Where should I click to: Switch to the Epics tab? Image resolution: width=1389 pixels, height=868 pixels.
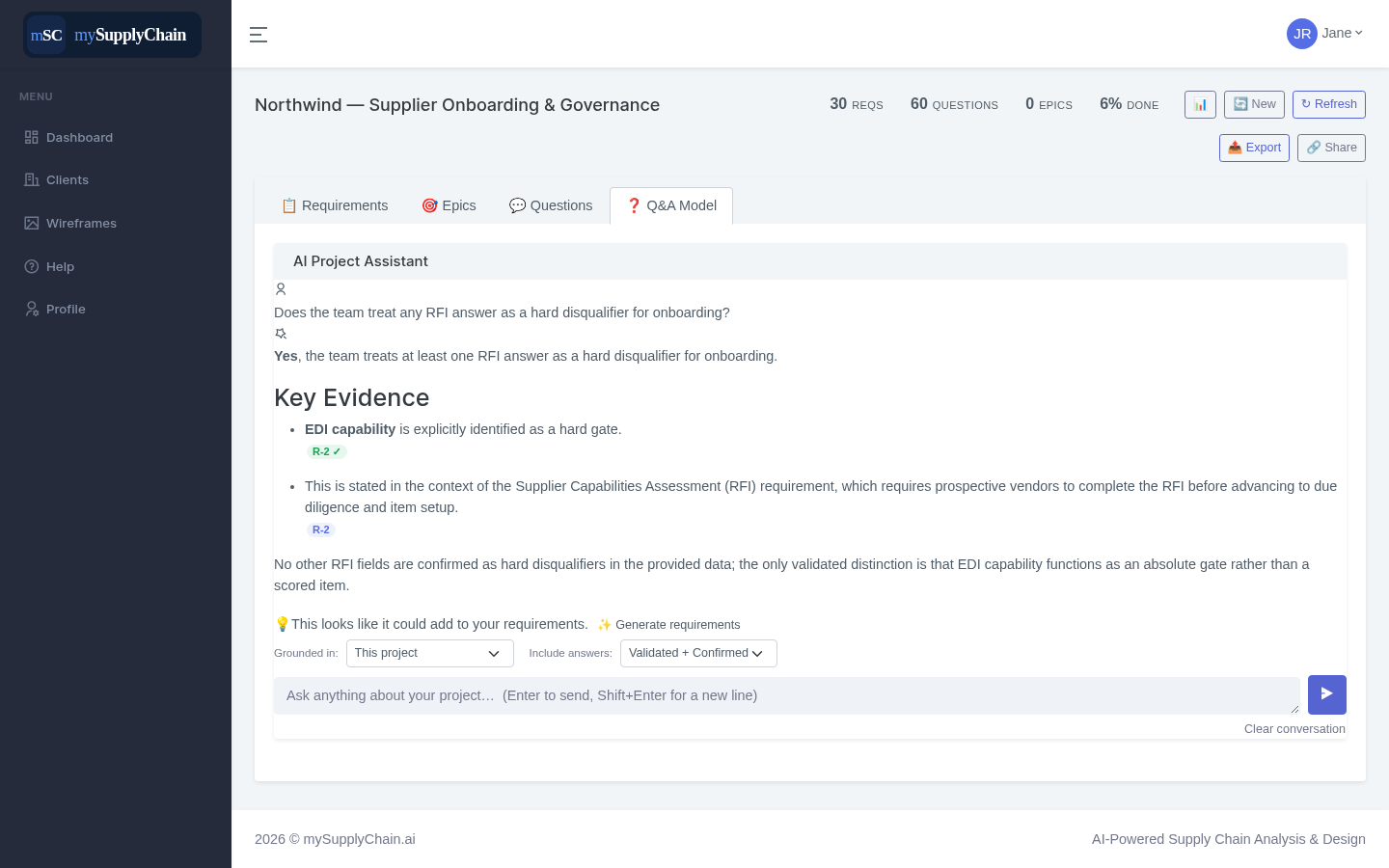point(449,205)
